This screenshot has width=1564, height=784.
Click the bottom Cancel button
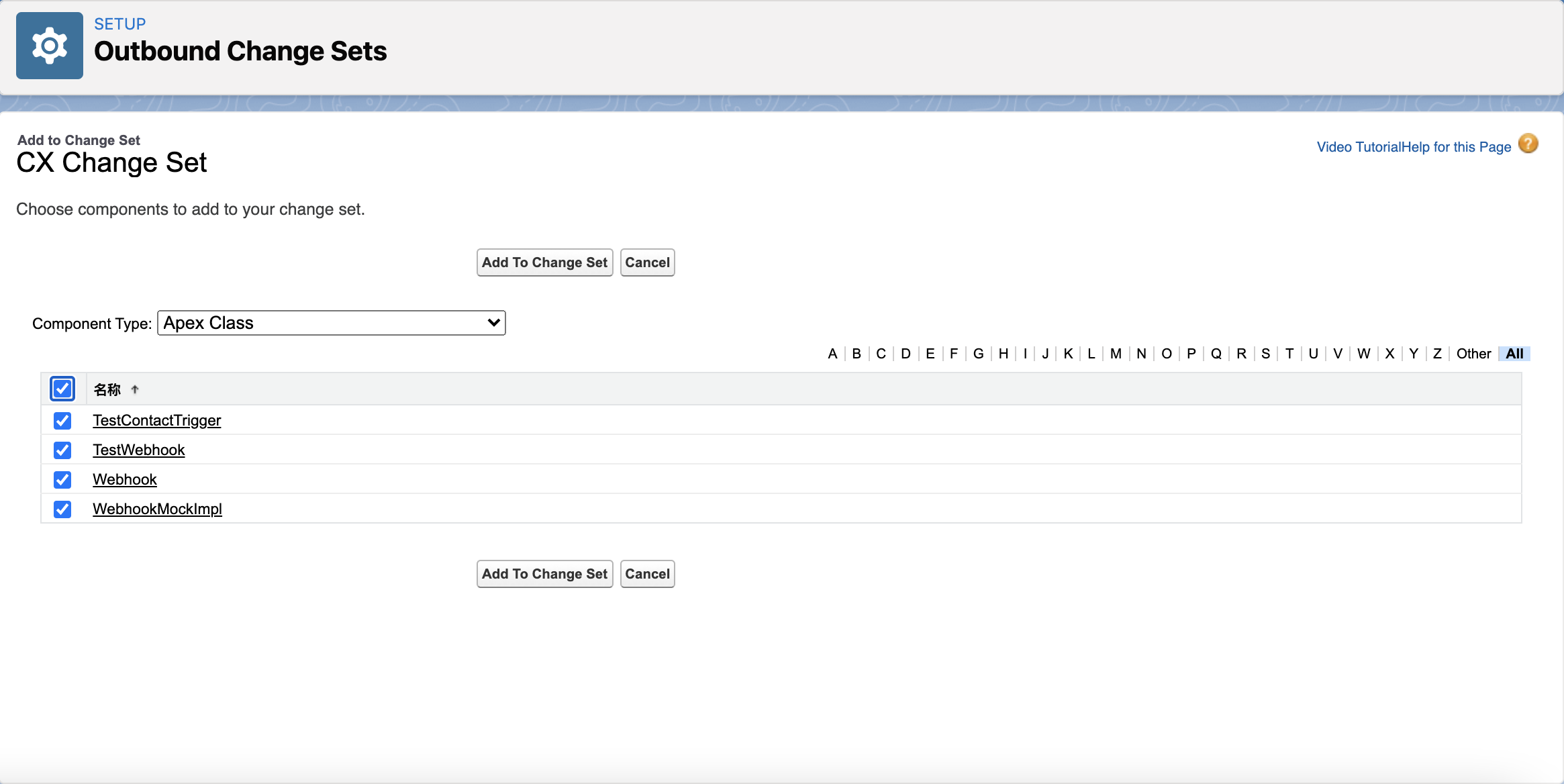click(647, 574)
